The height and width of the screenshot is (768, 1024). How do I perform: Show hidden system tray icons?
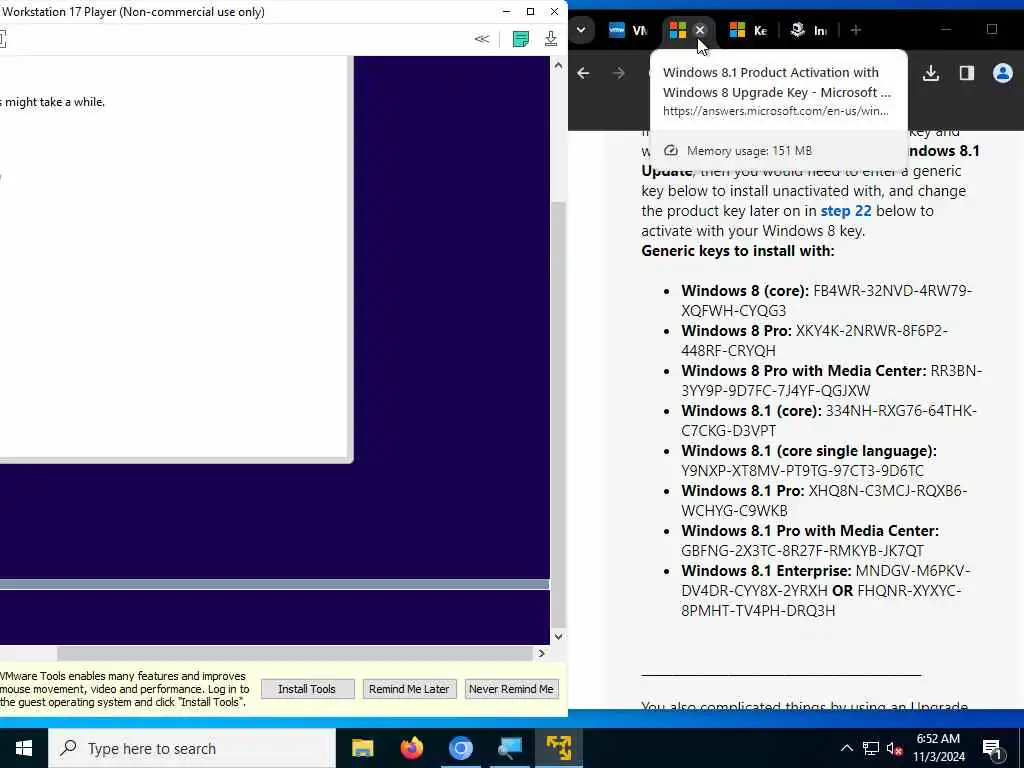point(846,748)
